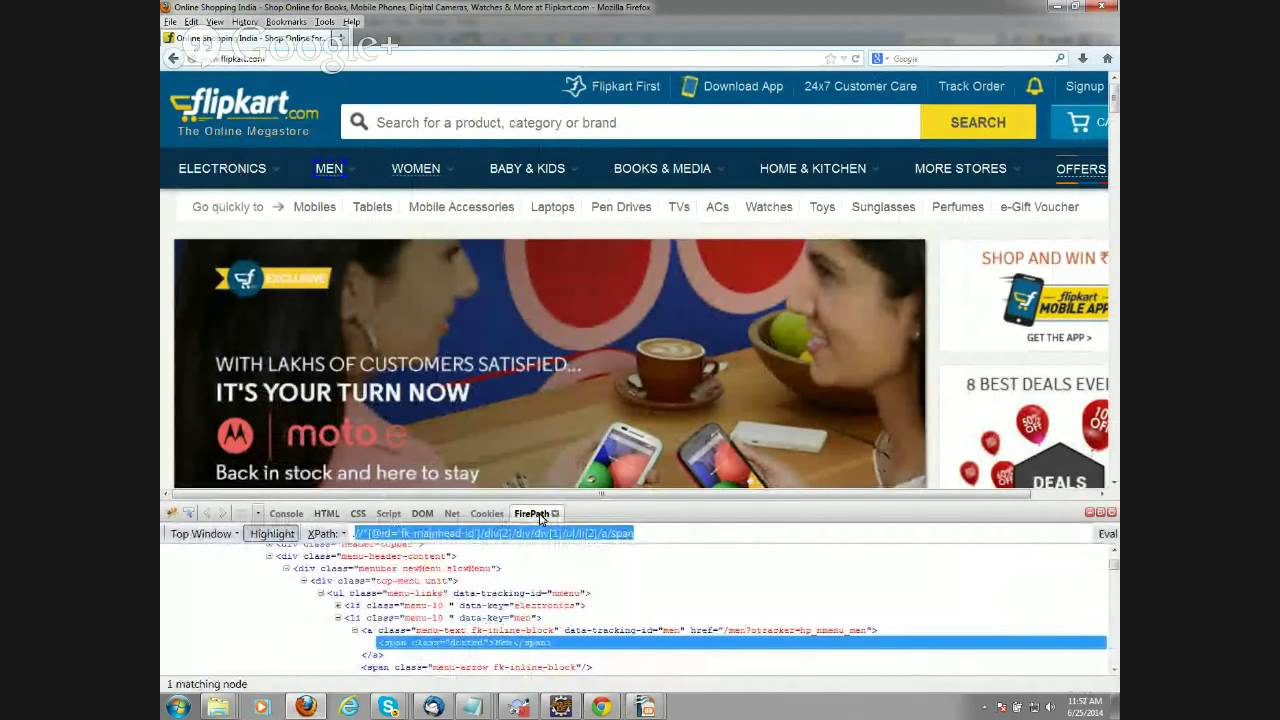The height and width of the screenshot is (720, 1280).
Task: Open the media player taskbar icon
Action: (262, 707)
